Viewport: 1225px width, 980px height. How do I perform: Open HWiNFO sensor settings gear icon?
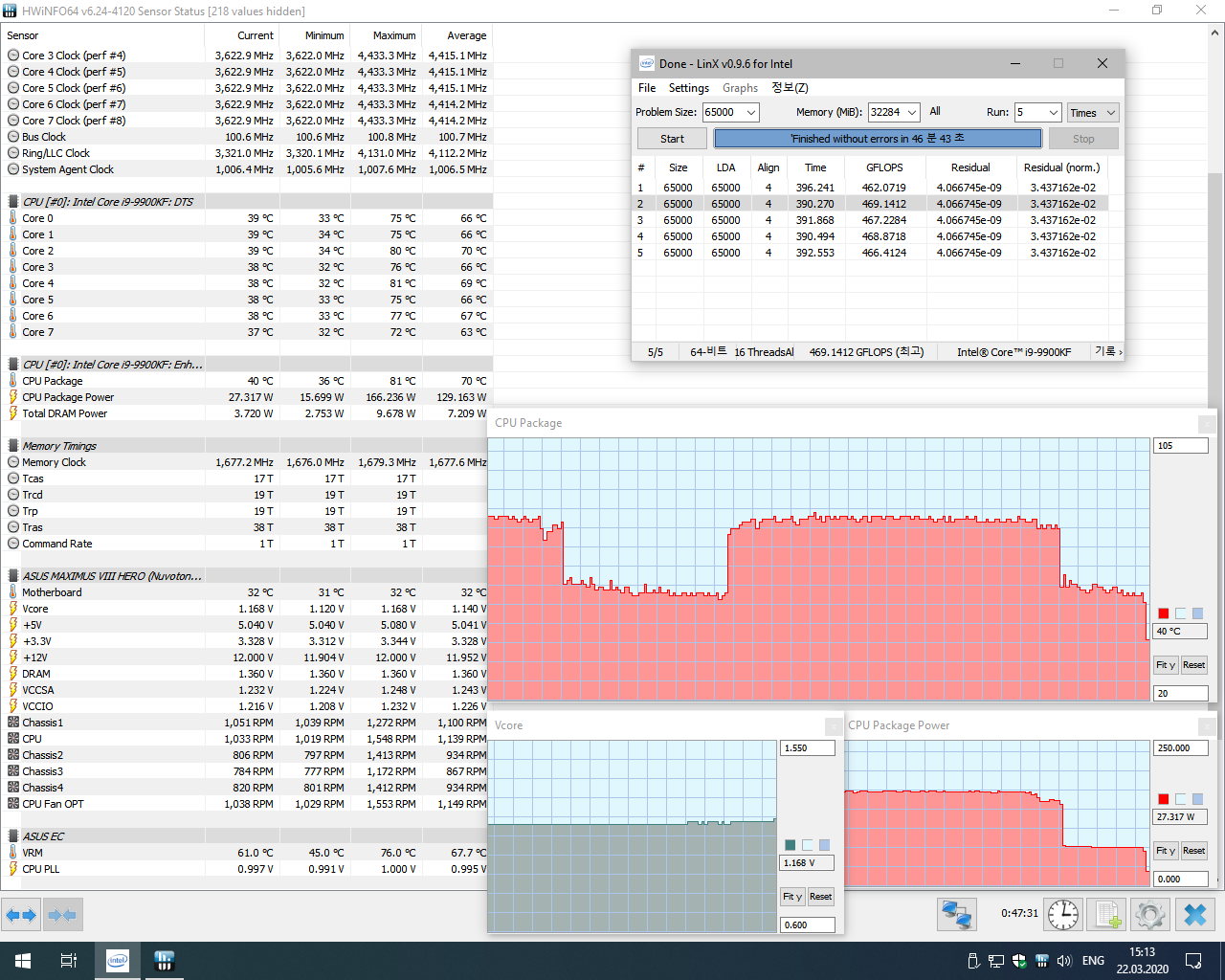[x=1149, y=915]
